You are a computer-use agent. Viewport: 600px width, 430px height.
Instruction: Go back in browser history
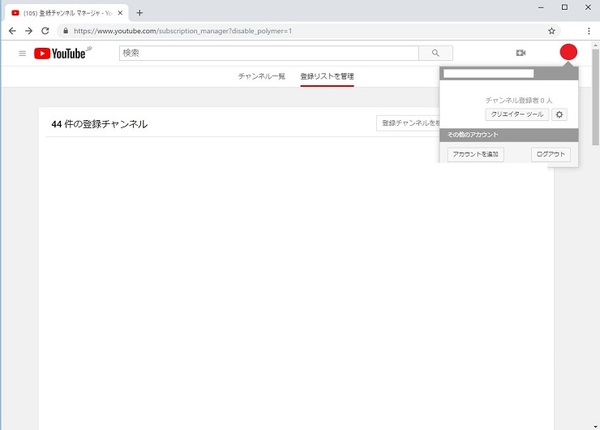point(12,31)
